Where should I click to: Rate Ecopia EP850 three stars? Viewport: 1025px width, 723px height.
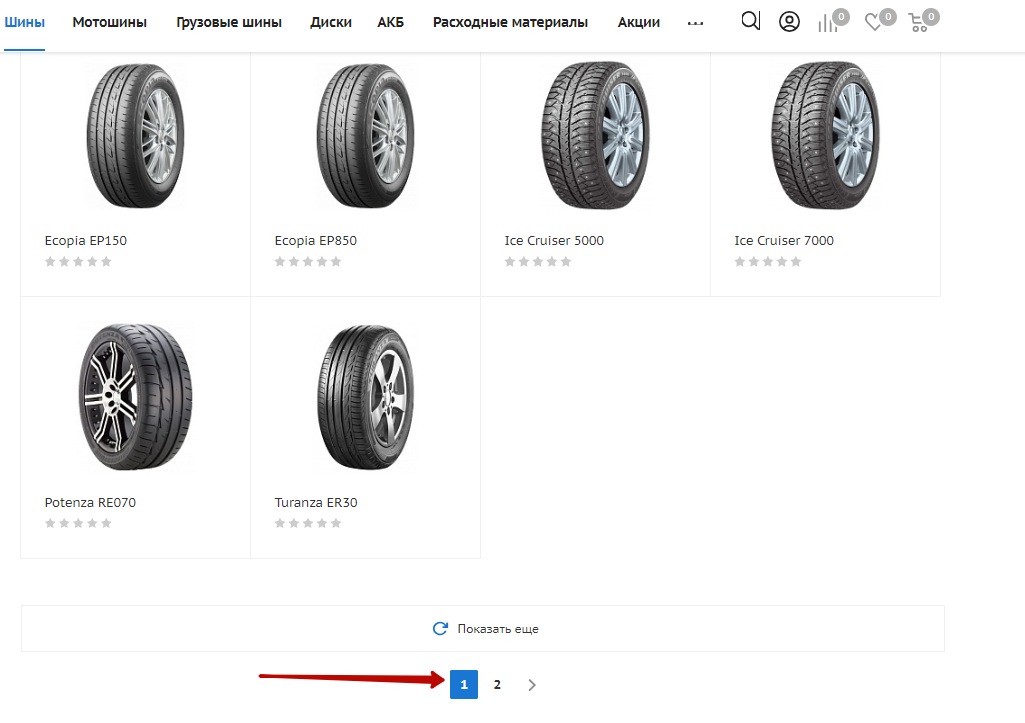(x=308, y=261)
